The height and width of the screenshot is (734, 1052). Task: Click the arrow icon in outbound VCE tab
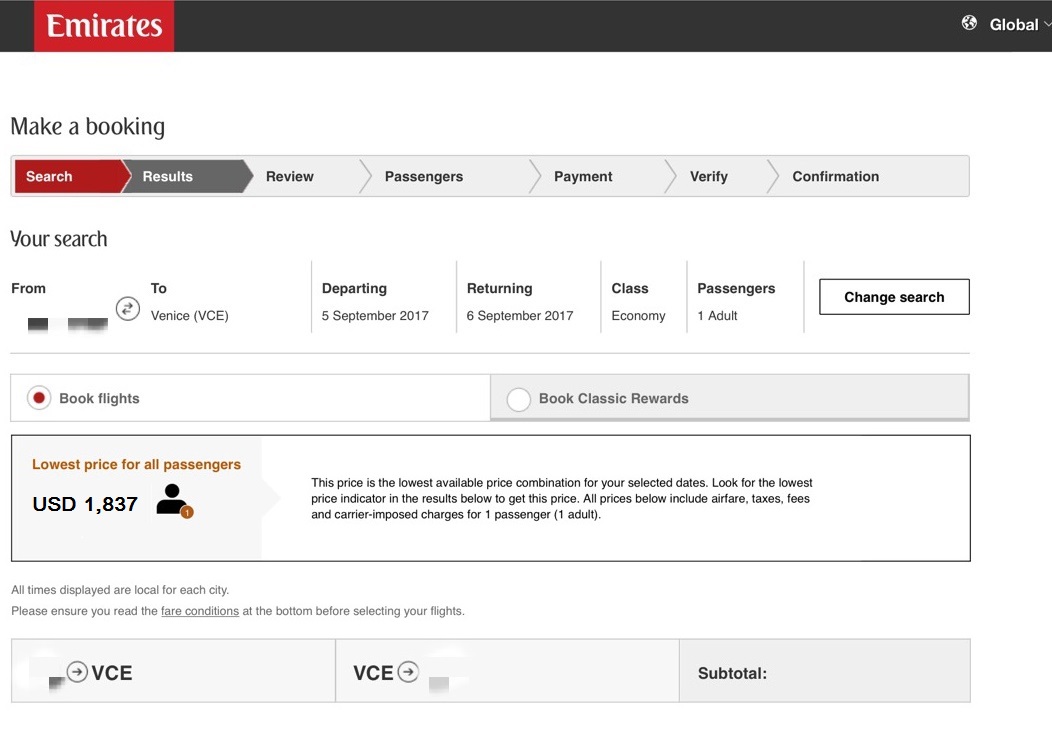tap(77, 671)
